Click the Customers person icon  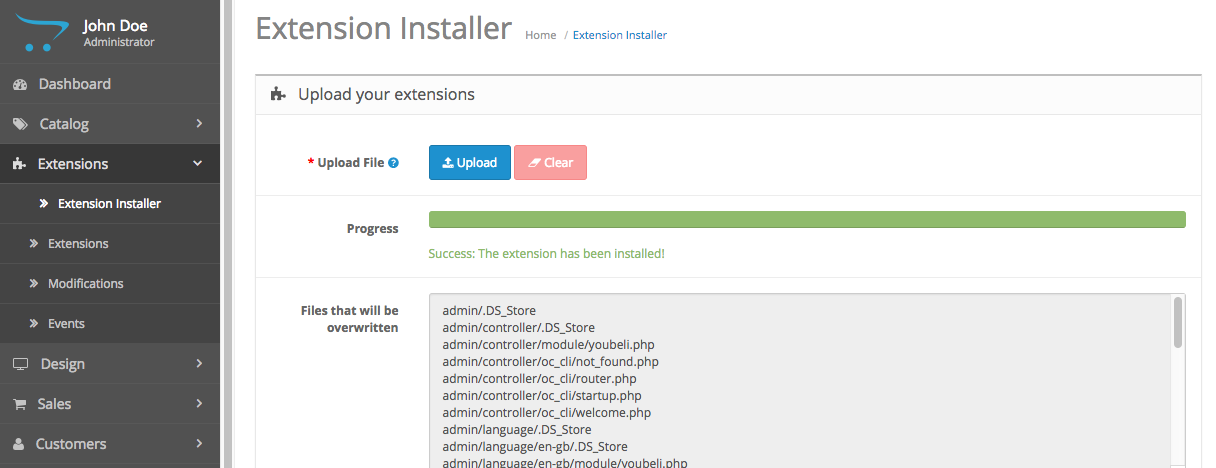[x=19, y=444]
